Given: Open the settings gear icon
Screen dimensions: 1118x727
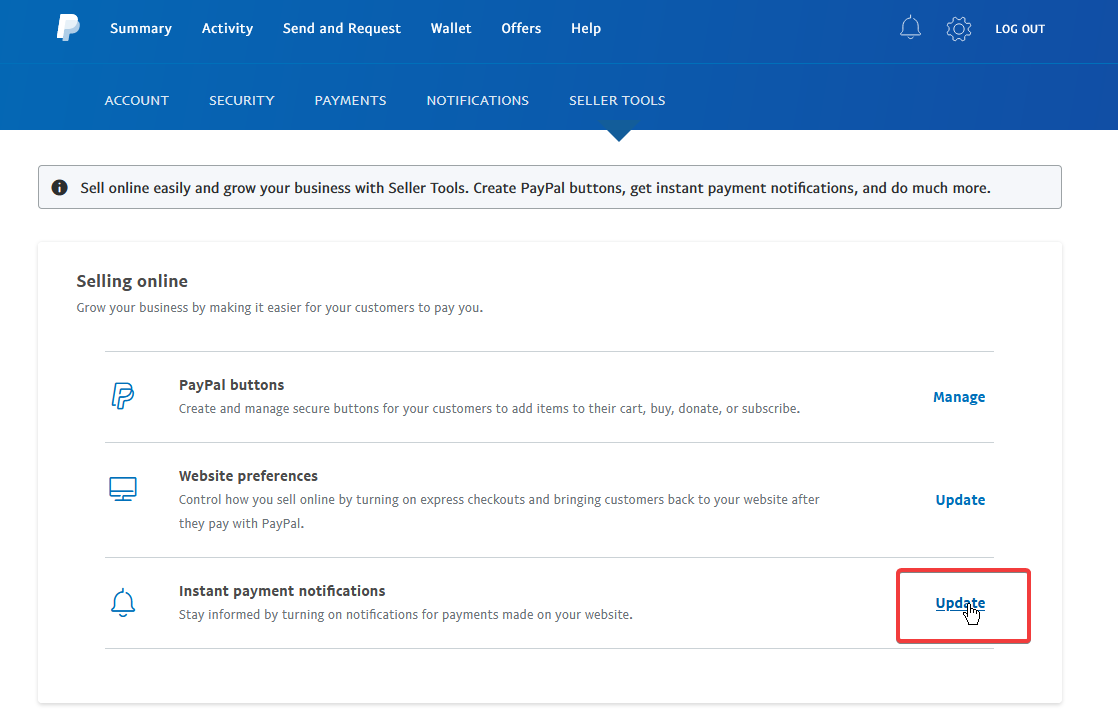Looking at the screenshot, I should click(x=958, y=29).
